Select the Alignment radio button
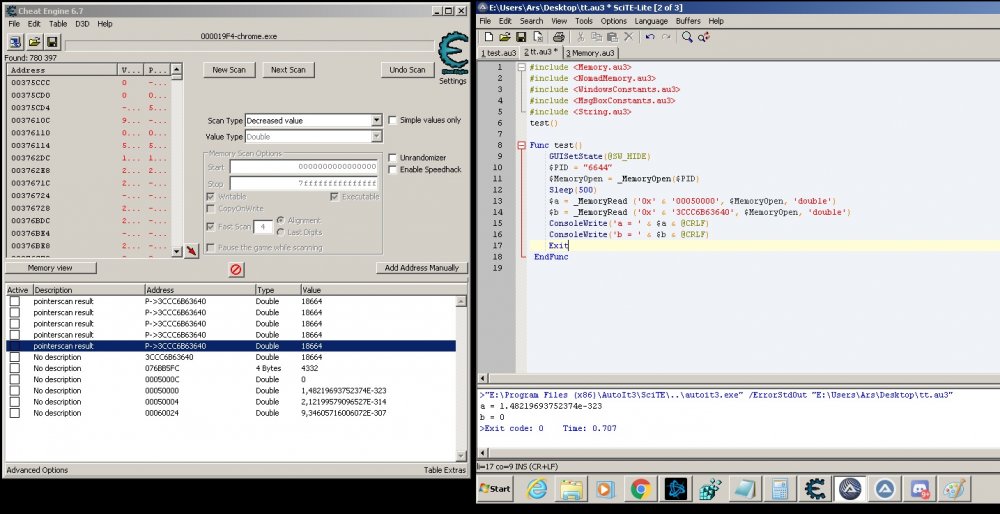The image size is (1000, 514). [x=281, y=221]
